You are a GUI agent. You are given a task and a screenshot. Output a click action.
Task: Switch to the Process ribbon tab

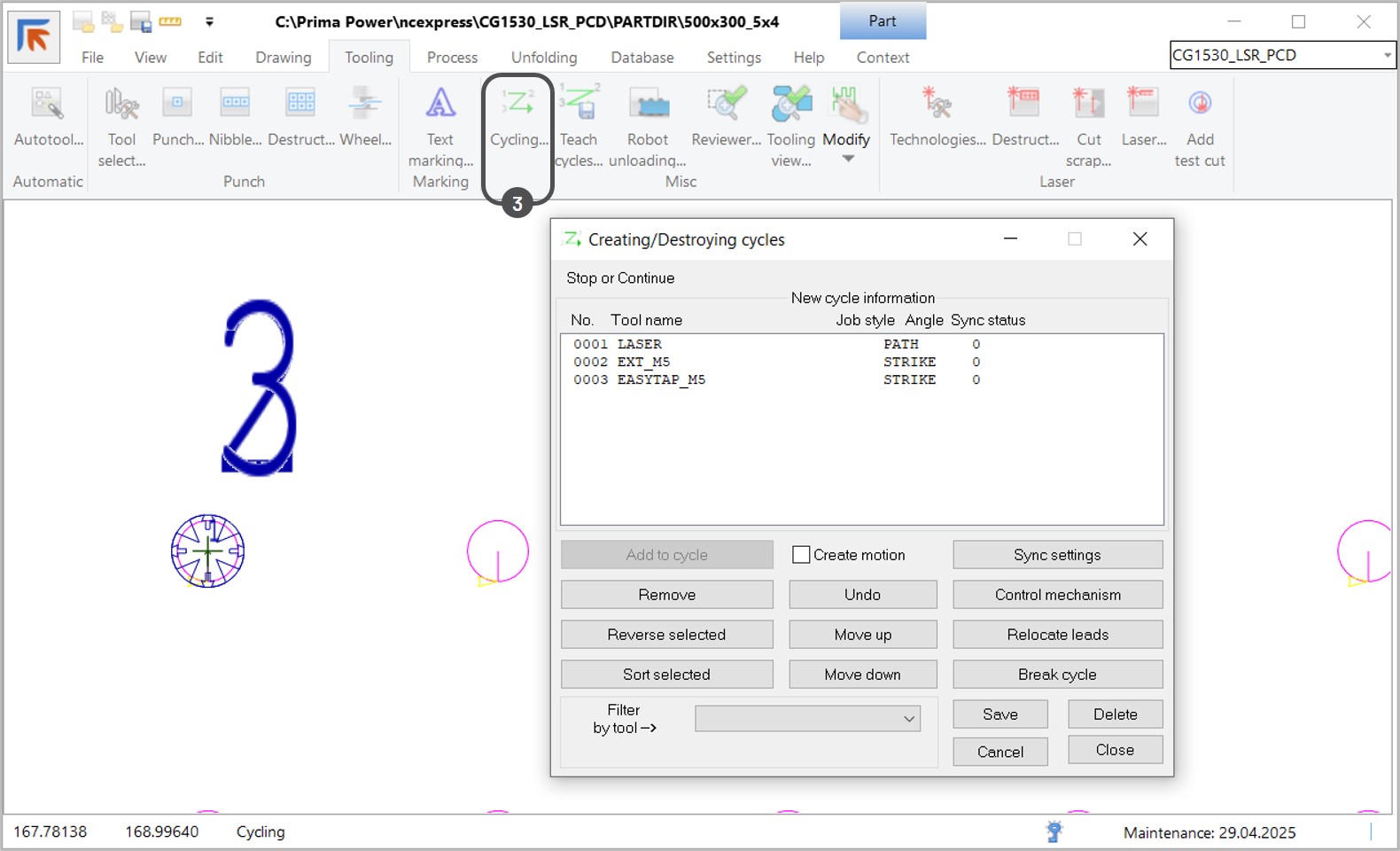pos(452,58)
